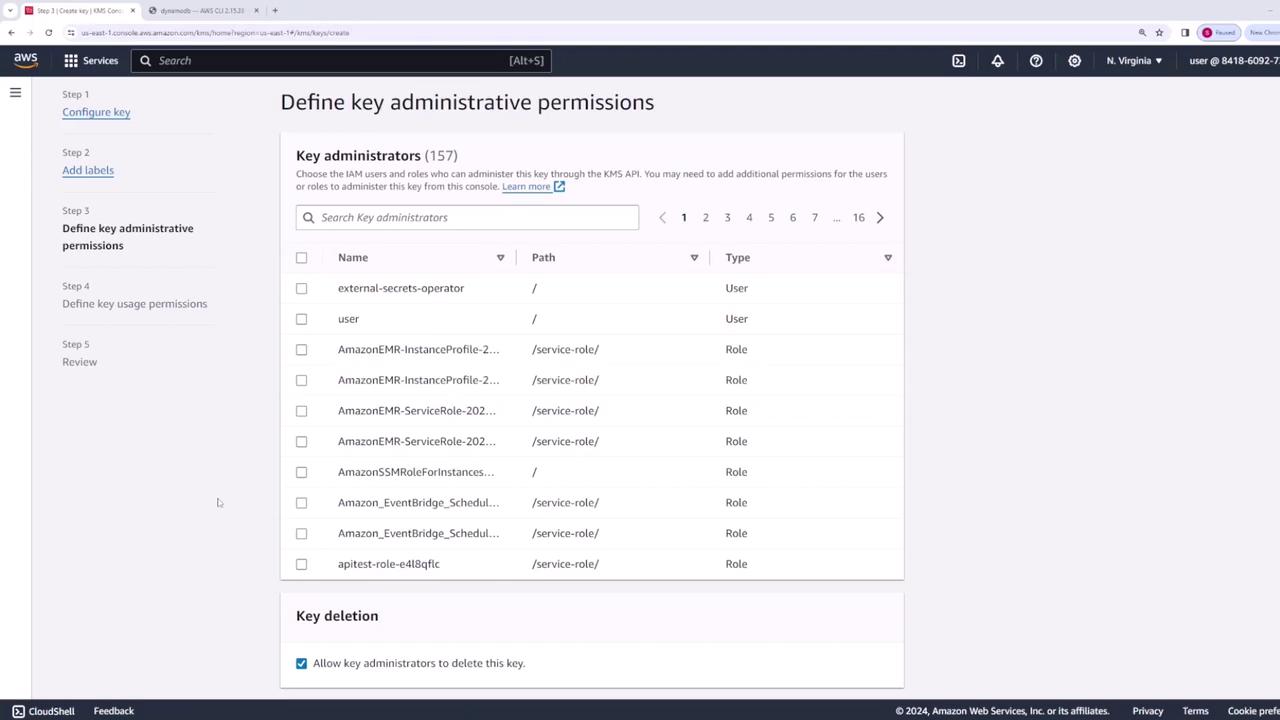Click the AWS logo home icon
Viewport: 1280px width, 720px height.
[26, 60]
